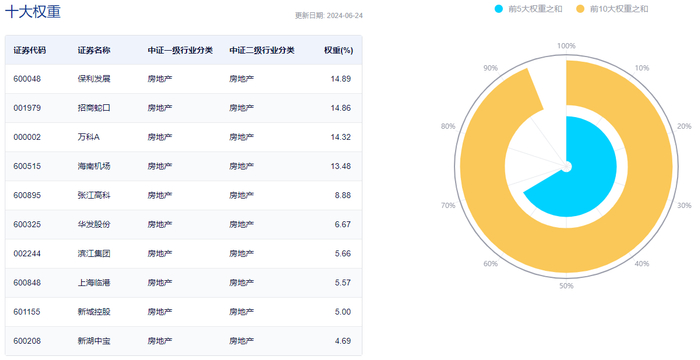Click weight value 6.67

[343, 224]
